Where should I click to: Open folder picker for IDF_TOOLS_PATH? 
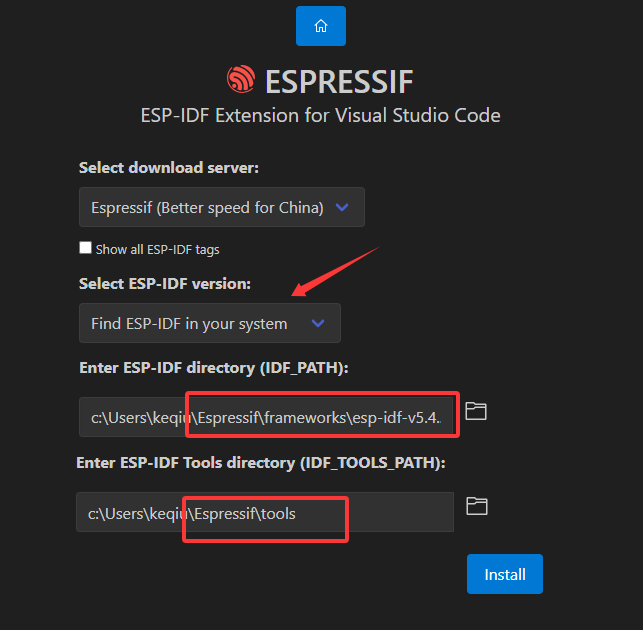pos(477,506)
